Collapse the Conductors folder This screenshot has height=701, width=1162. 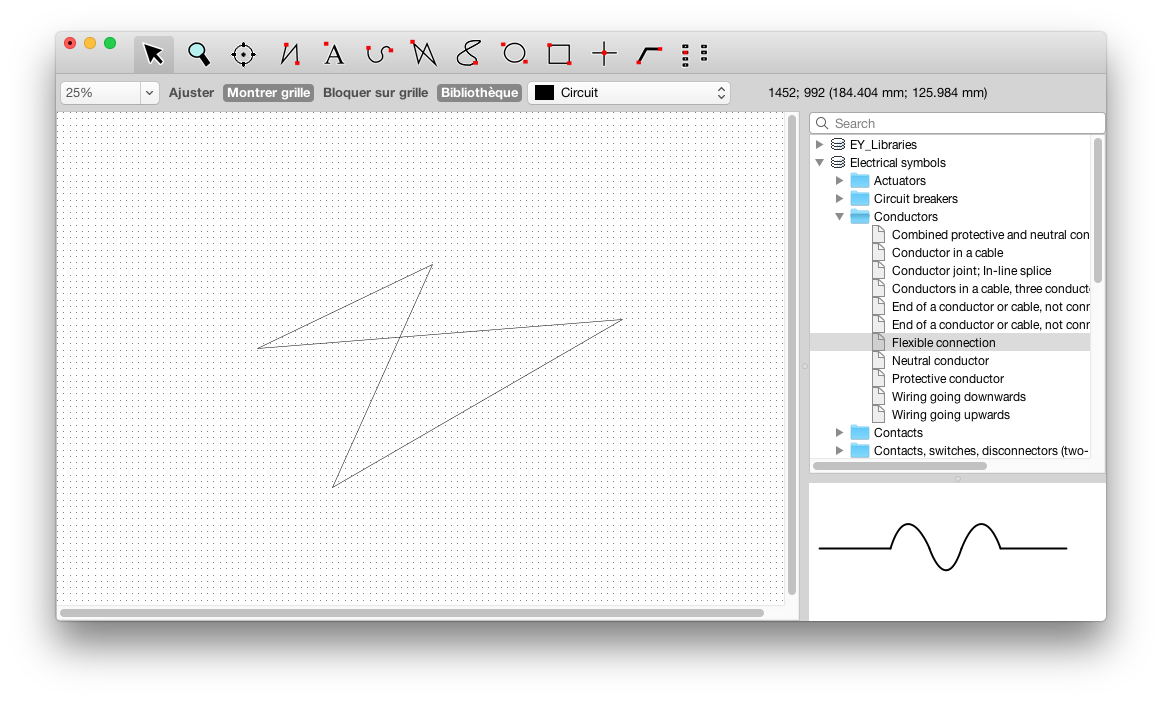(x=840, y=217)
